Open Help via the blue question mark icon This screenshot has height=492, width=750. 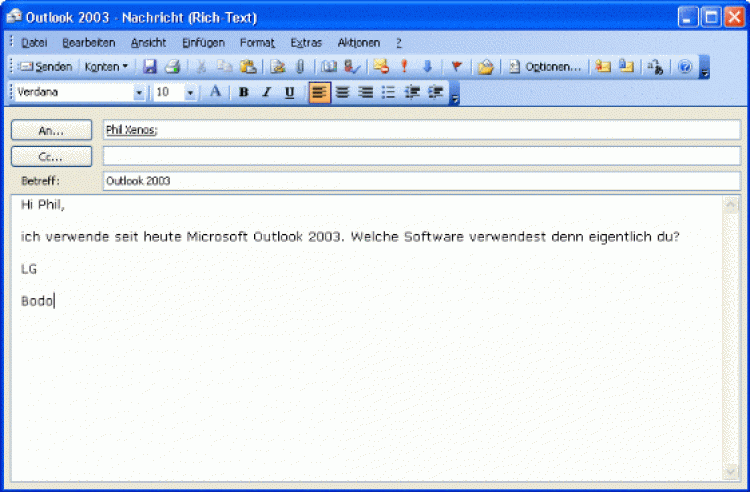point(685,67)
